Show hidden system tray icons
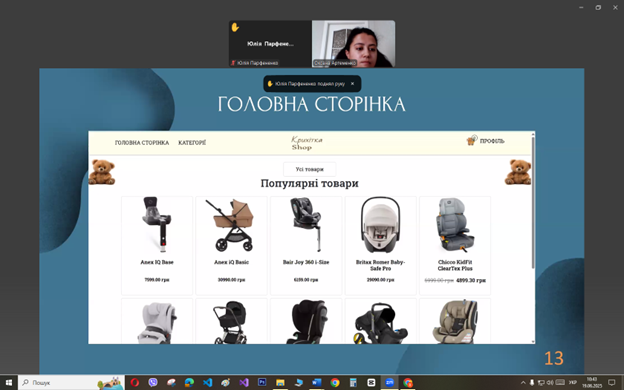Screen dimensions: 624x390 [x=523, y=382]
